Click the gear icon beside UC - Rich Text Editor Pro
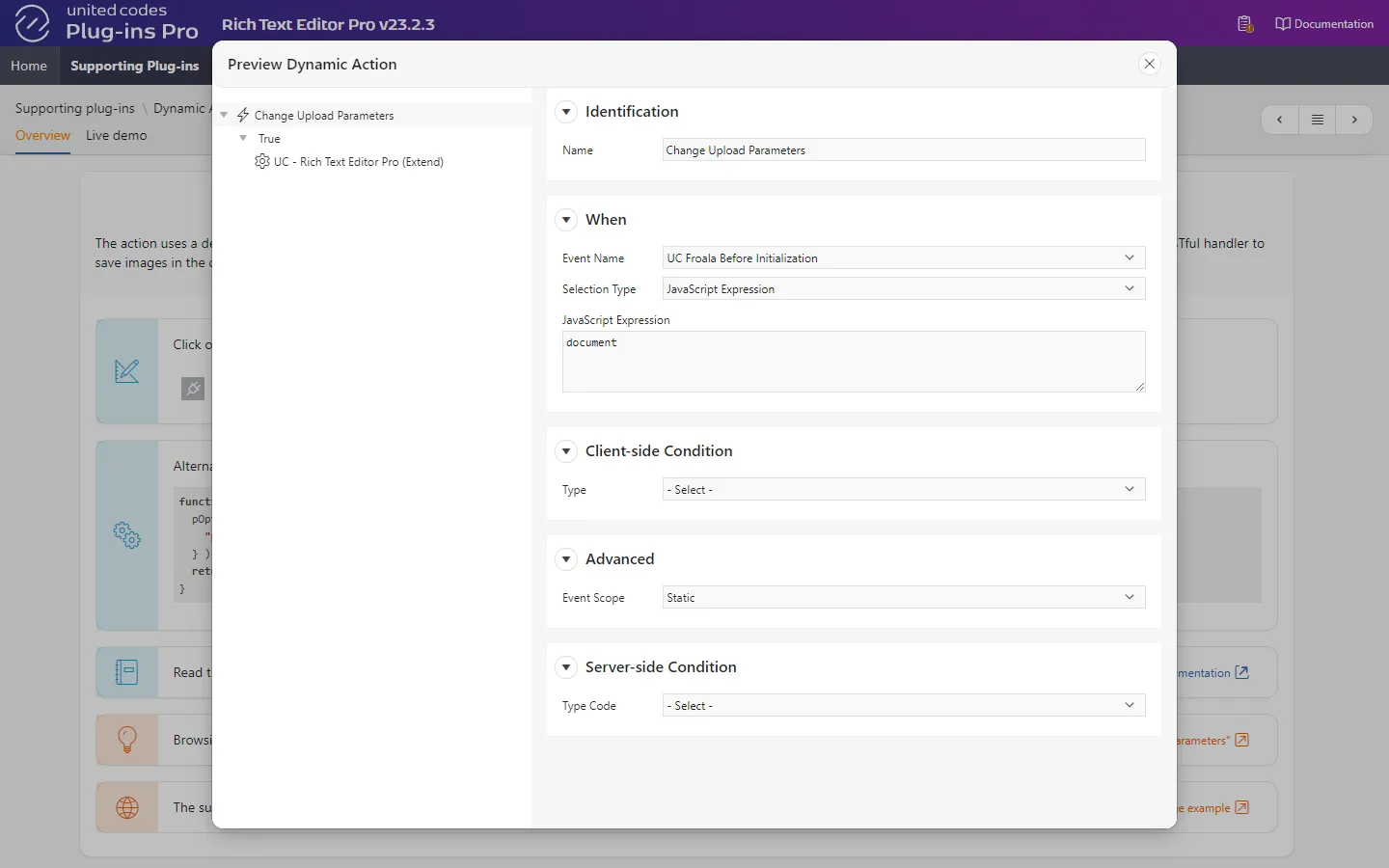The height and width of the screenshot is (868, 1389). (261, 161)
